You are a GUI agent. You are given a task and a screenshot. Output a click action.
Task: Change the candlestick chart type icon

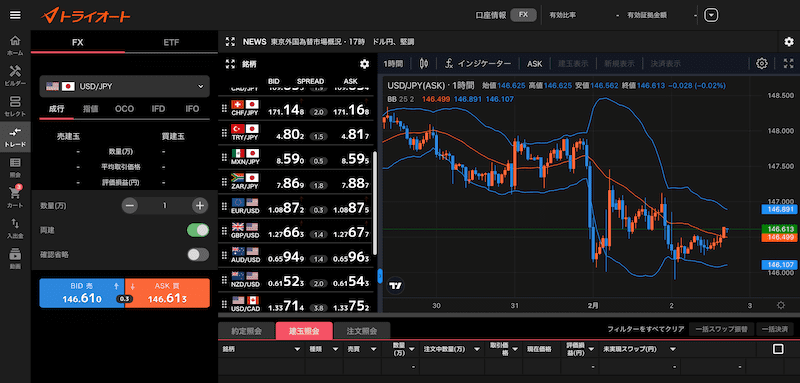(x=424, y=64)
